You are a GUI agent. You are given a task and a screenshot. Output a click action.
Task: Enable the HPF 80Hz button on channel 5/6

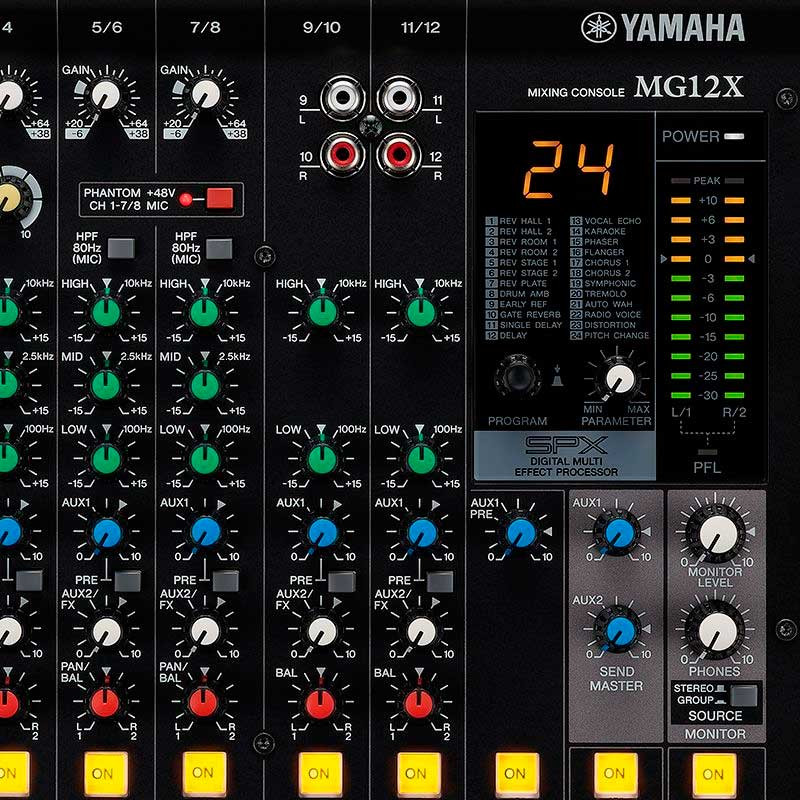pyautogui.click(x=121, y=248)
